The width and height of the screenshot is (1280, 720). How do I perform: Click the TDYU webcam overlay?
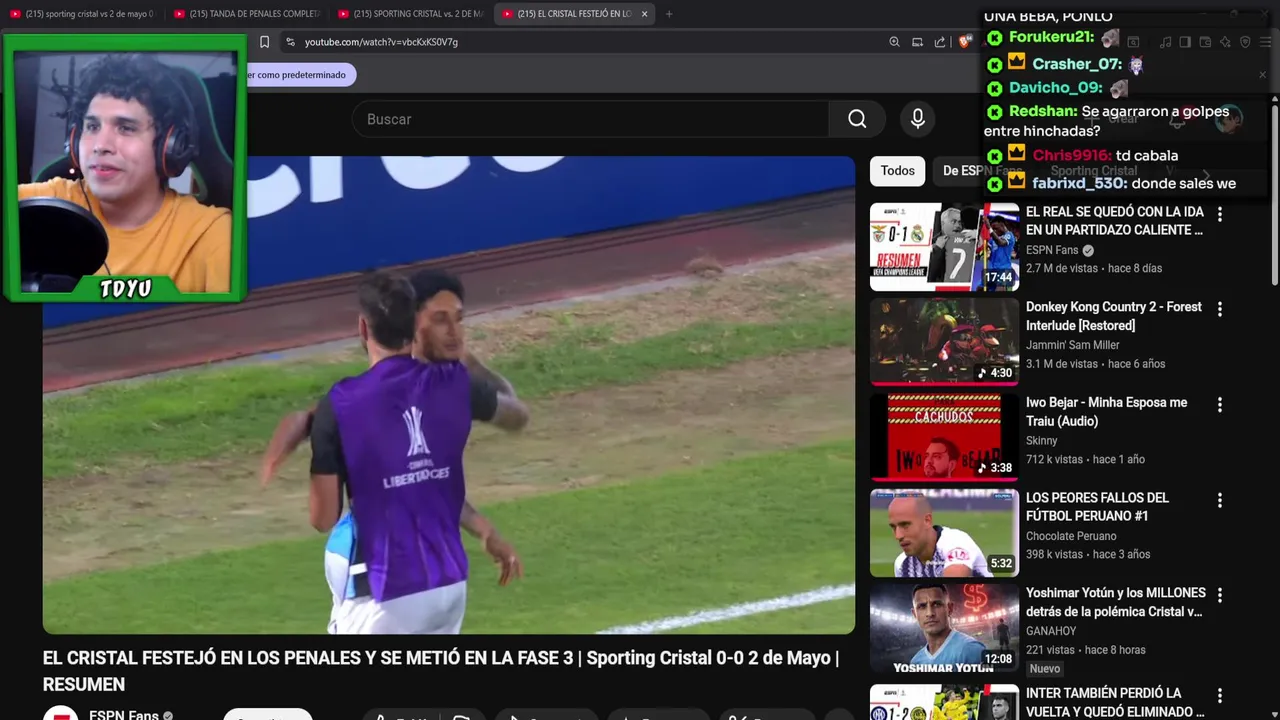point(124,168)
